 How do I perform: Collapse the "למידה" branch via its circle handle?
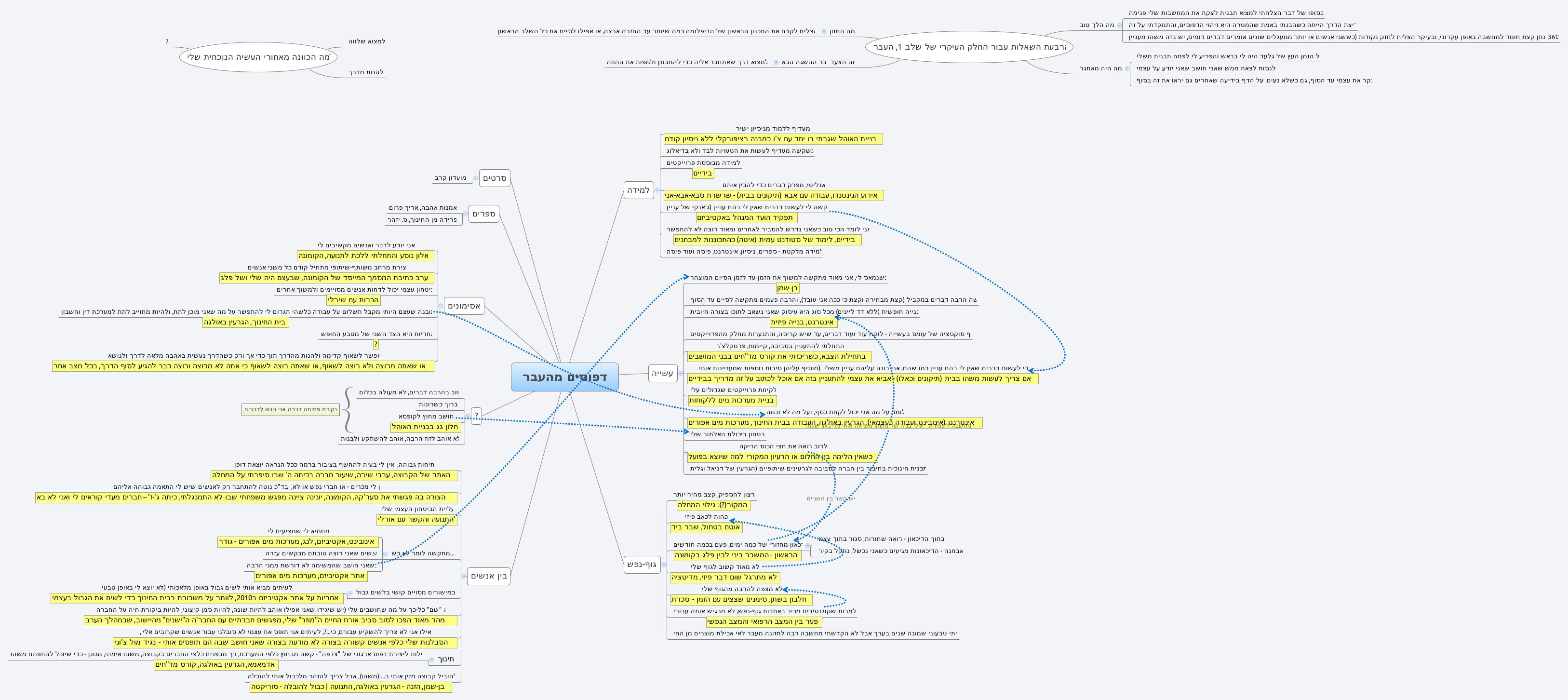[x=658, y=190]
